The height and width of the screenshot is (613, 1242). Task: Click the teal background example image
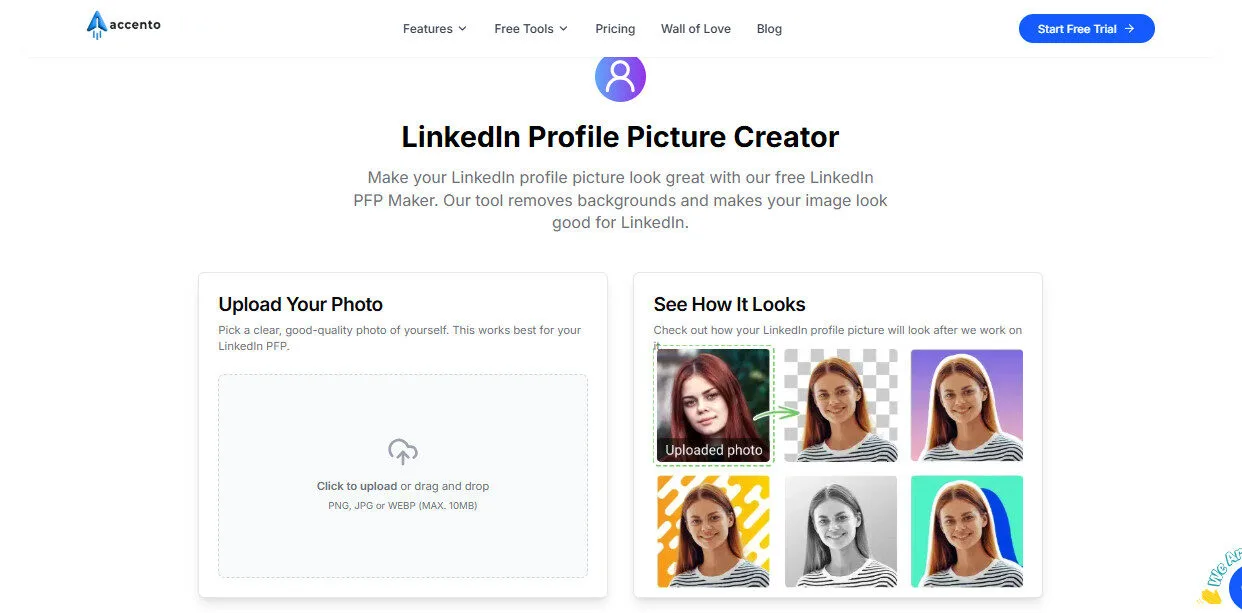tap(967, 531)
